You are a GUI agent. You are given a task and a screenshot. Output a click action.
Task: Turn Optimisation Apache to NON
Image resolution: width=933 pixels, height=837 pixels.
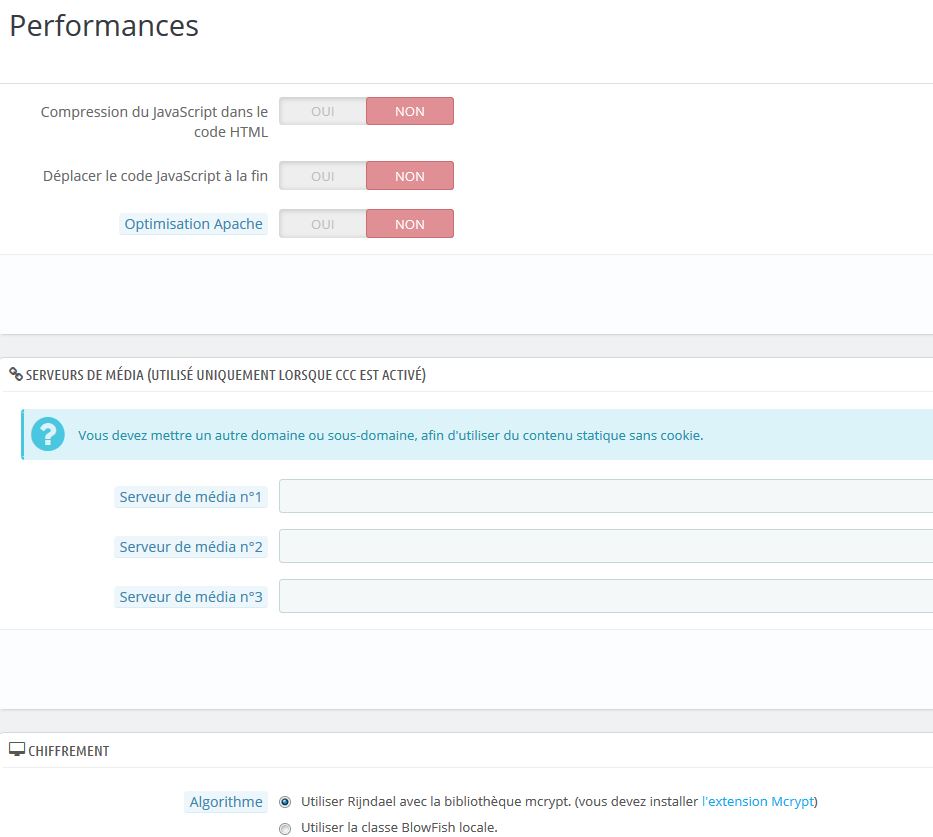pyautogui.click(x=410, y=224)
